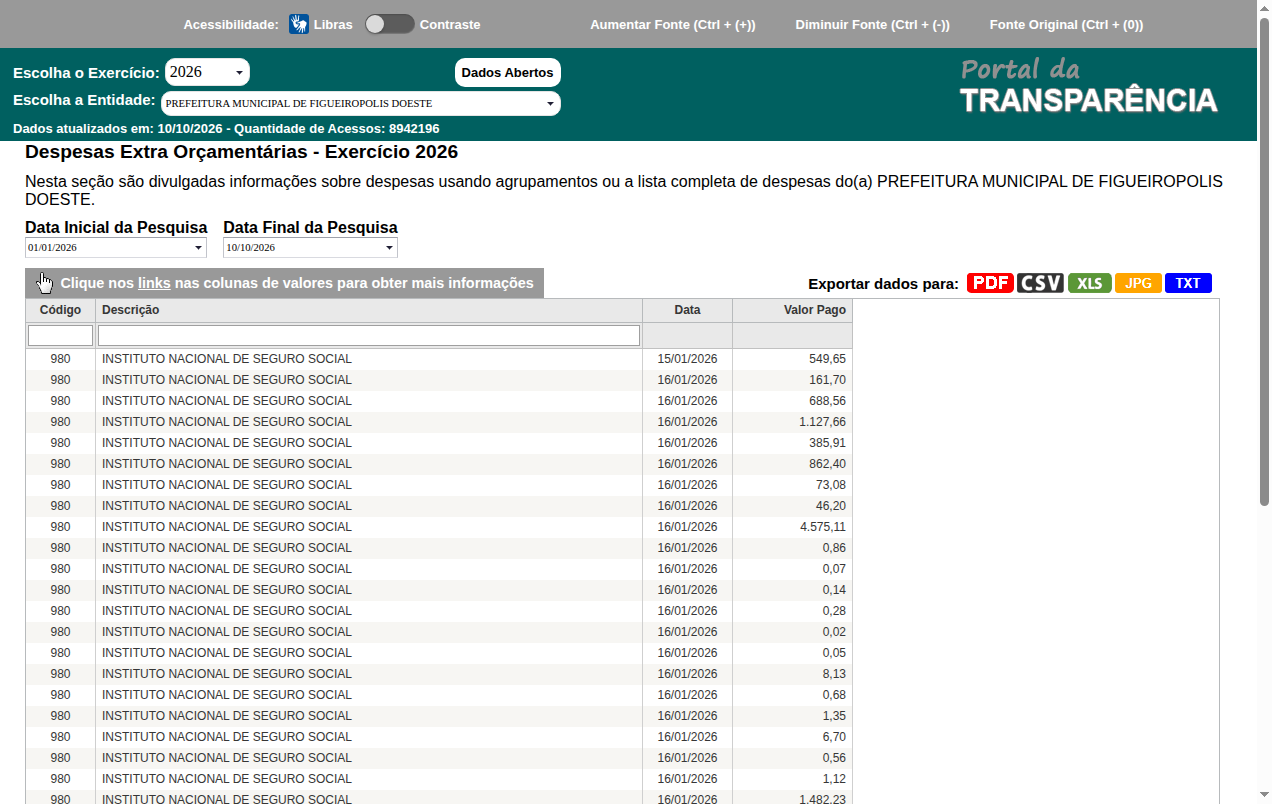Click the Valor Pago value 46,20
This screenshot has width=1272, height=804.
point(831,506)
